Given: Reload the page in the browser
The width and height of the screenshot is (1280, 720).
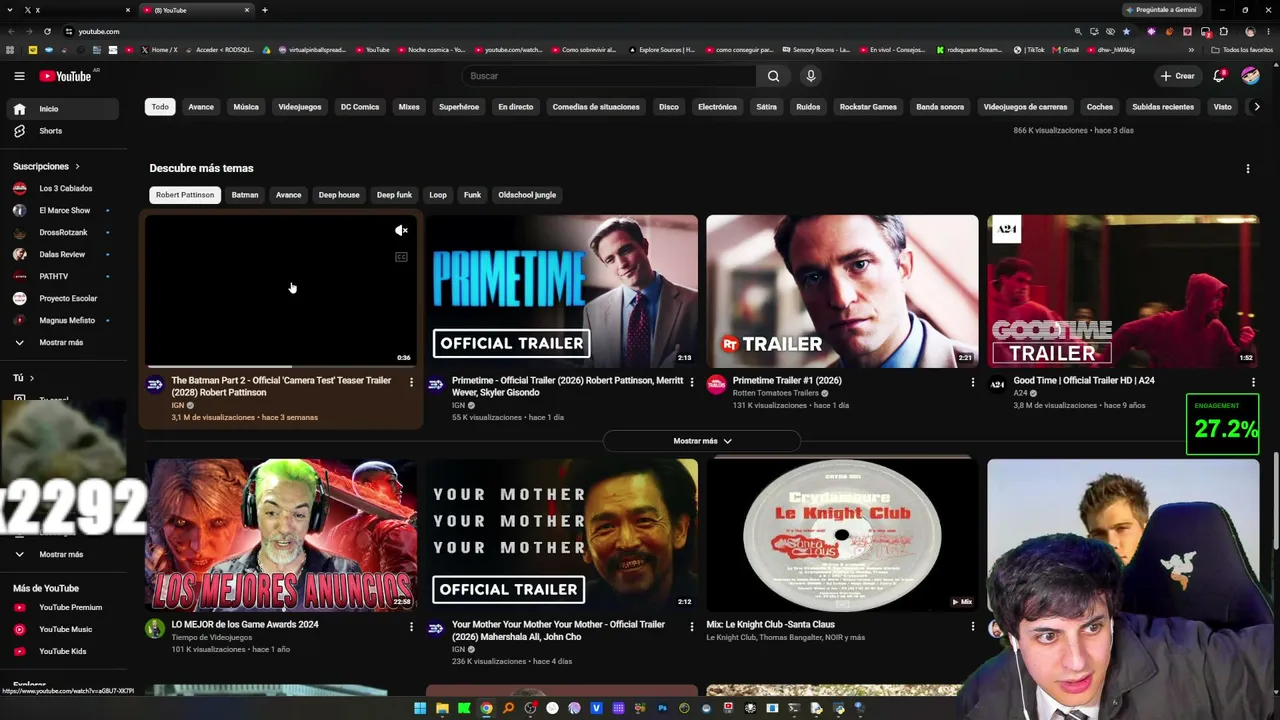Looking at the screenshot, I should click(47, 31).
